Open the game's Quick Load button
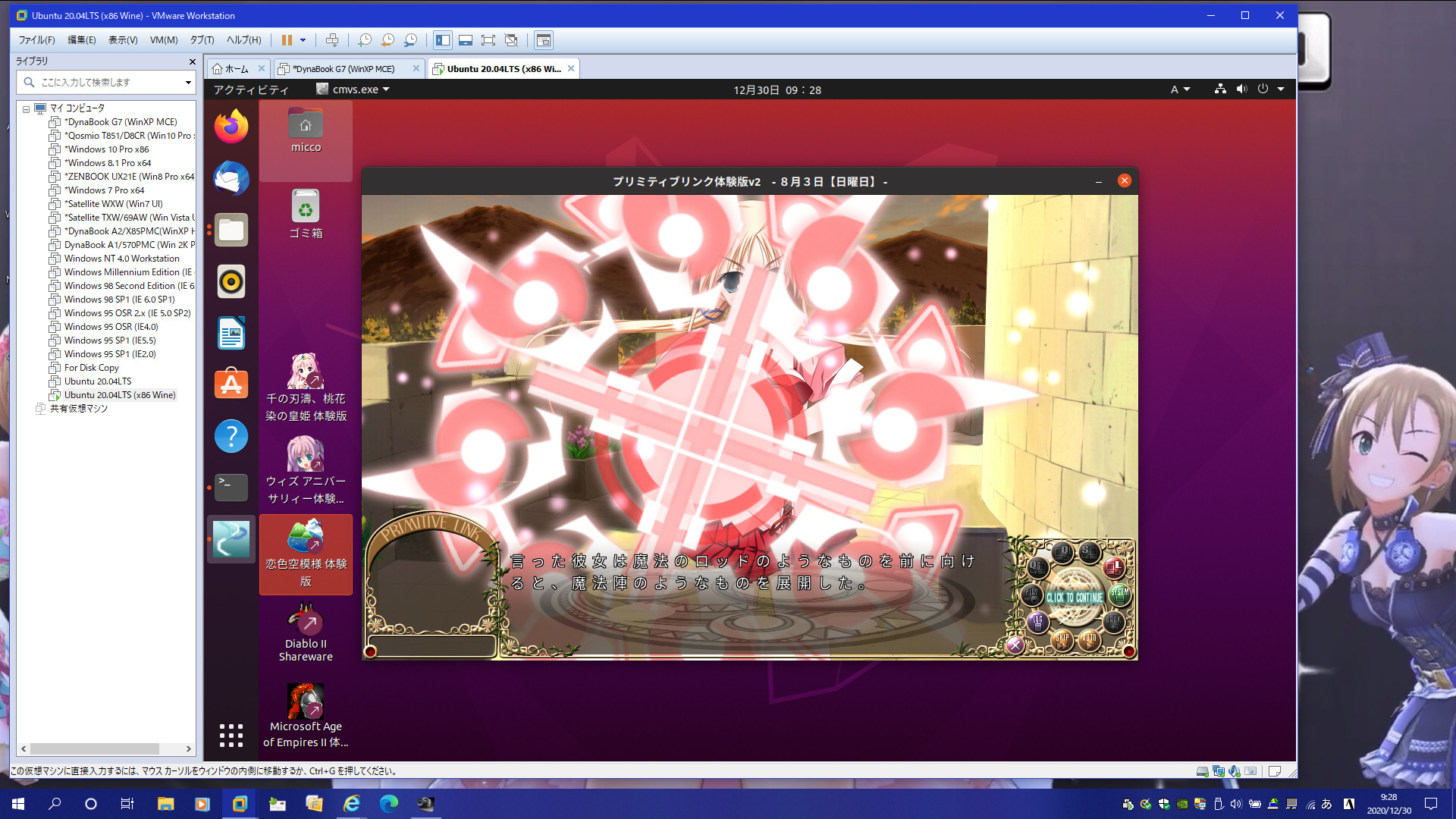This screenshot has height=819, width=1456. [1062, 553]
